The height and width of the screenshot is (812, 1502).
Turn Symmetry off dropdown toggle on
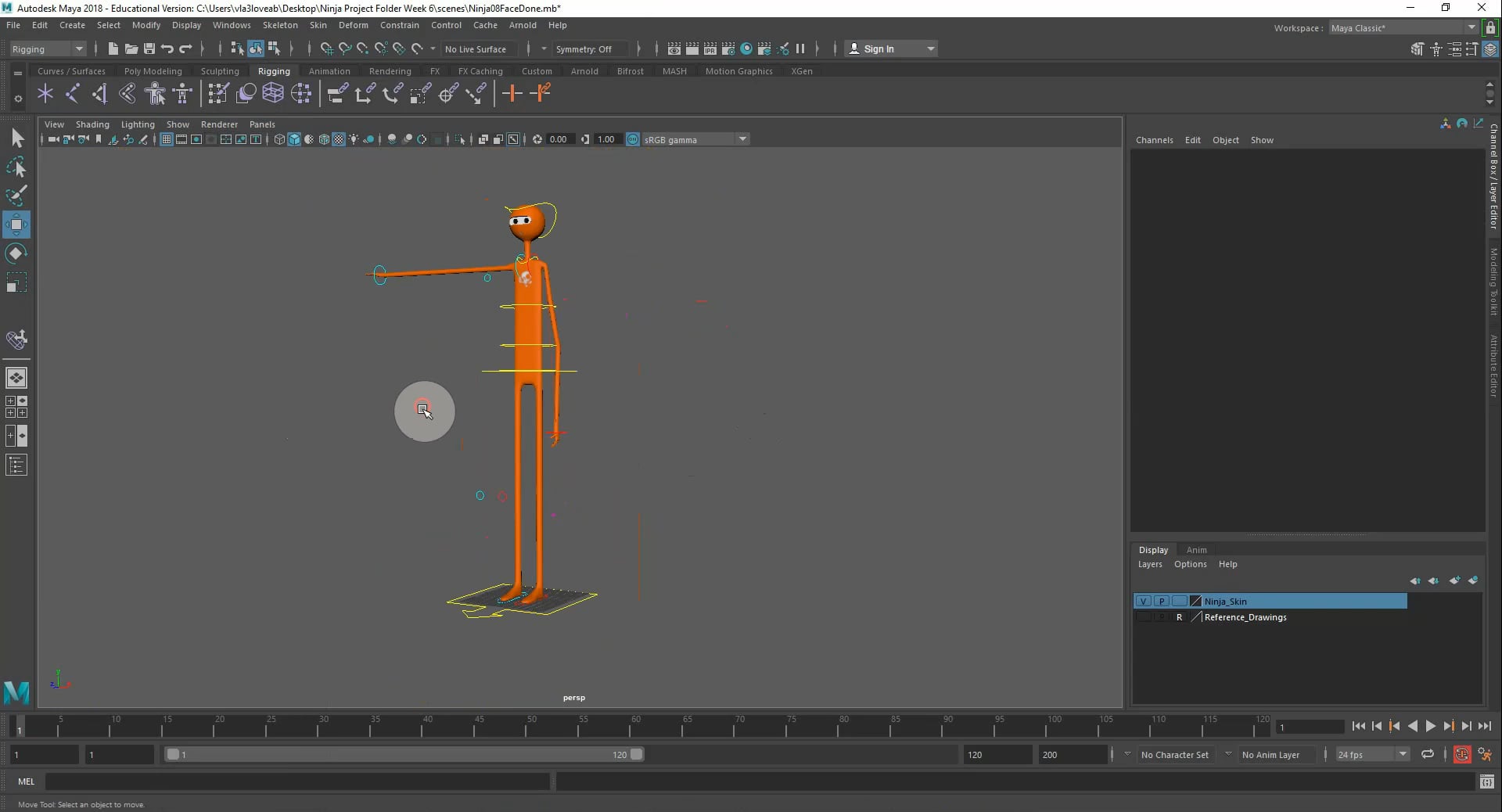coord(588,49)
